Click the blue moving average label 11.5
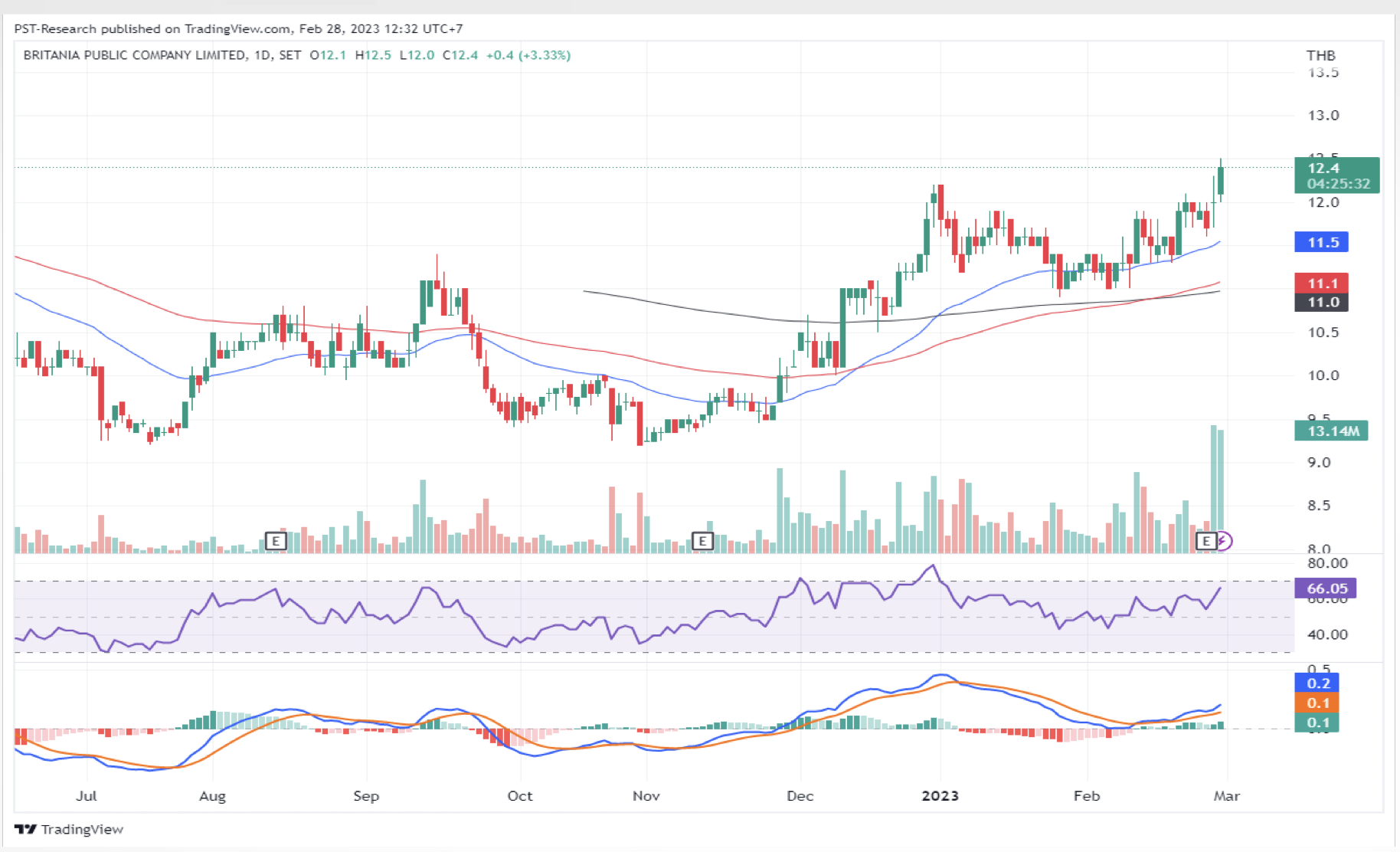The width and height of the screenshot is (1400, 852). point(1321,242)
